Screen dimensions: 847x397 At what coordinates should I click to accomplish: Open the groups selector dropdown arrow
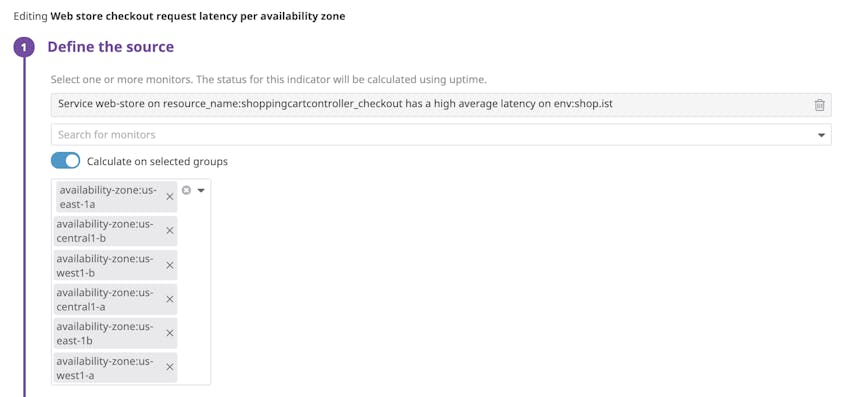coord(201,191)
